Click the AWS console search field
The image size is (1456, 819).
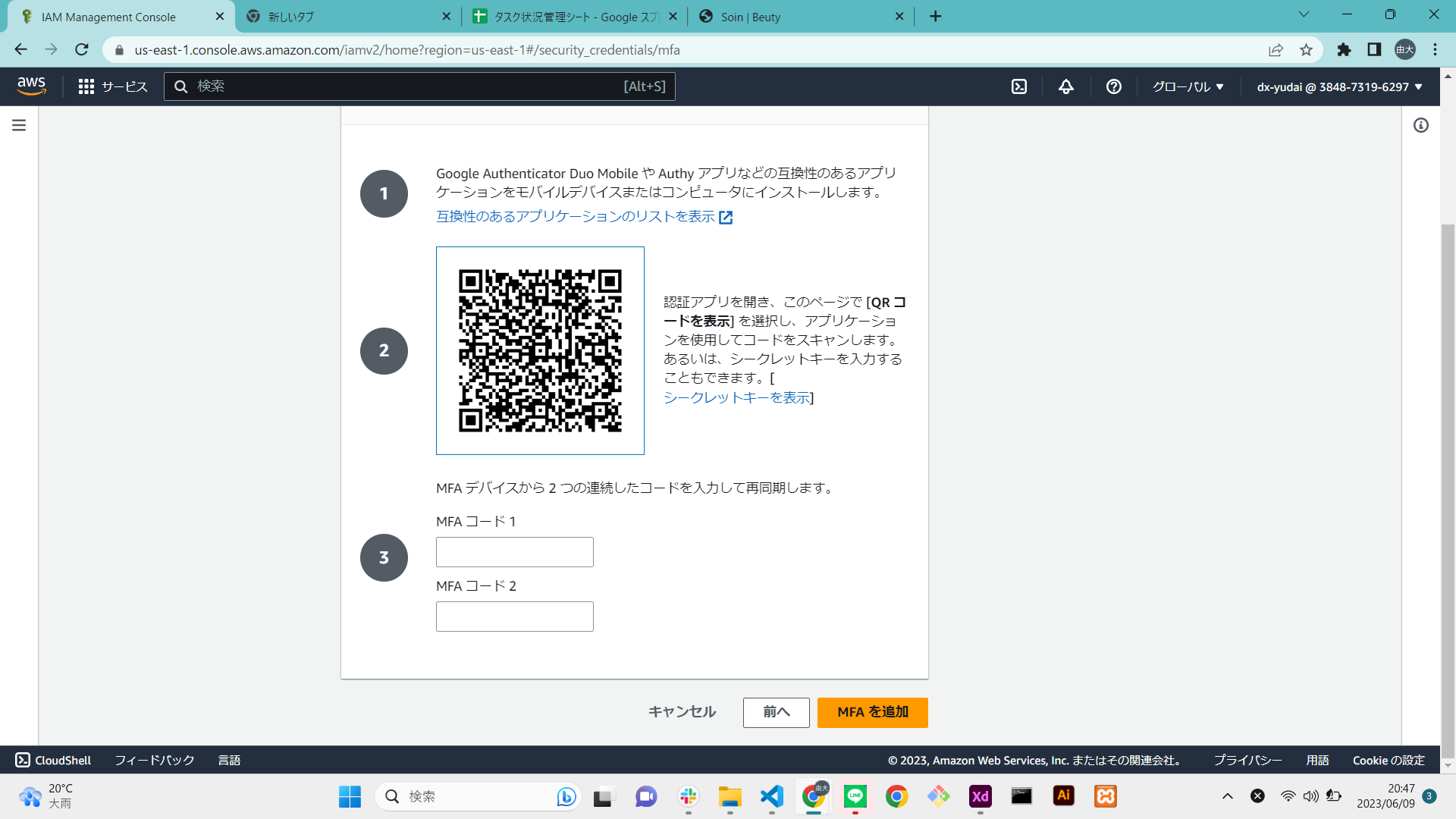point(419,86)
